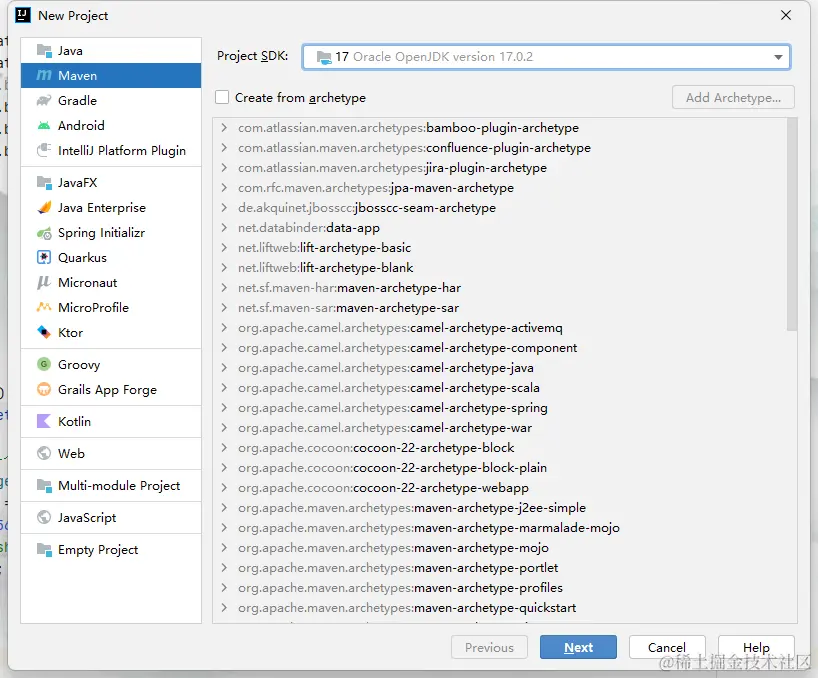Click the Web globe icon
Screen dimensions: 818x678
coord(44,453)
